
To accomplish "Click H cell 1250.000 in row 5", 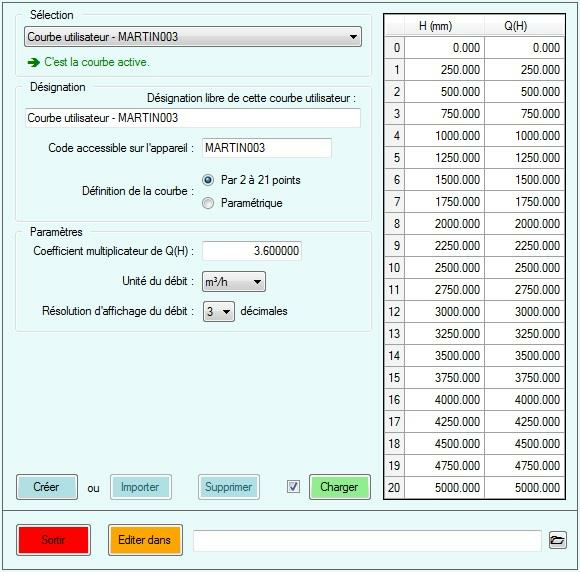I will [445, 158].
